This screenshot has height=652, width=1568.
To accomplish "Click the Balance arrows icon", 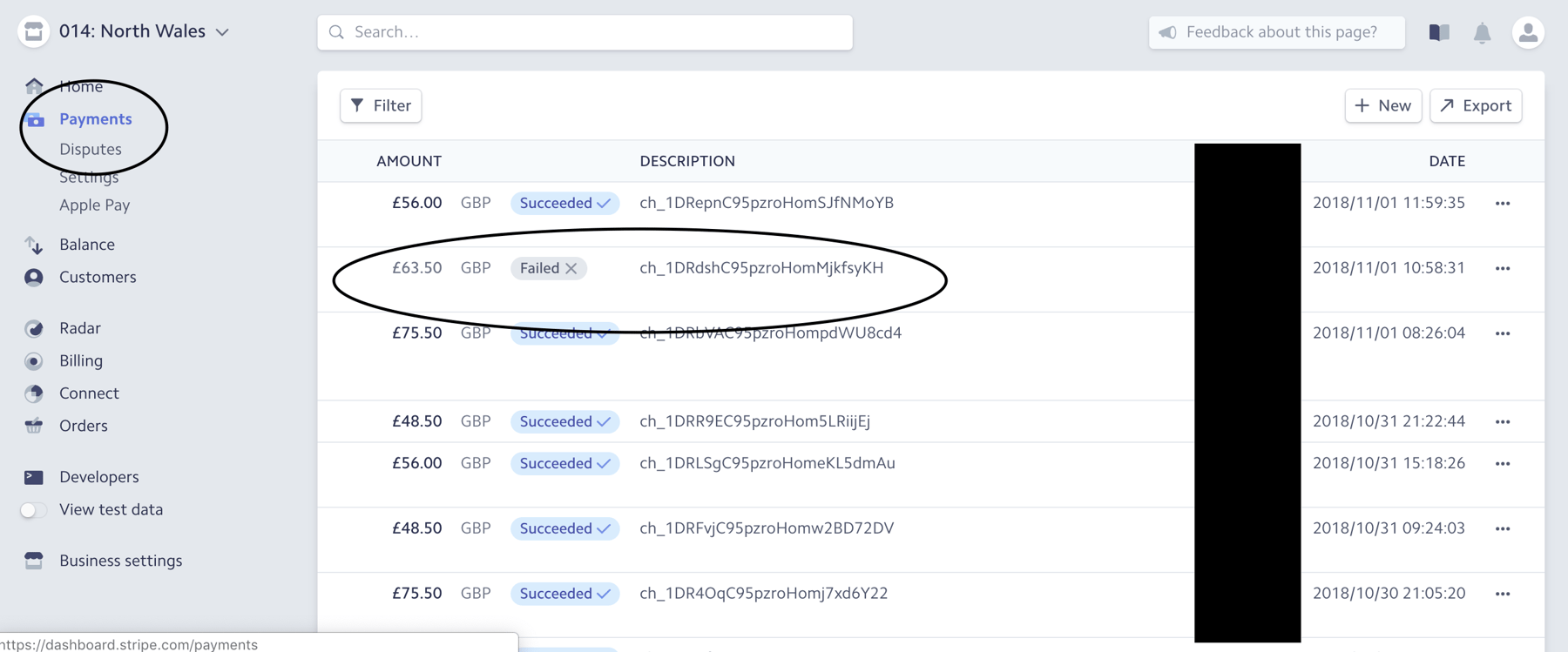I will [34, 245].
